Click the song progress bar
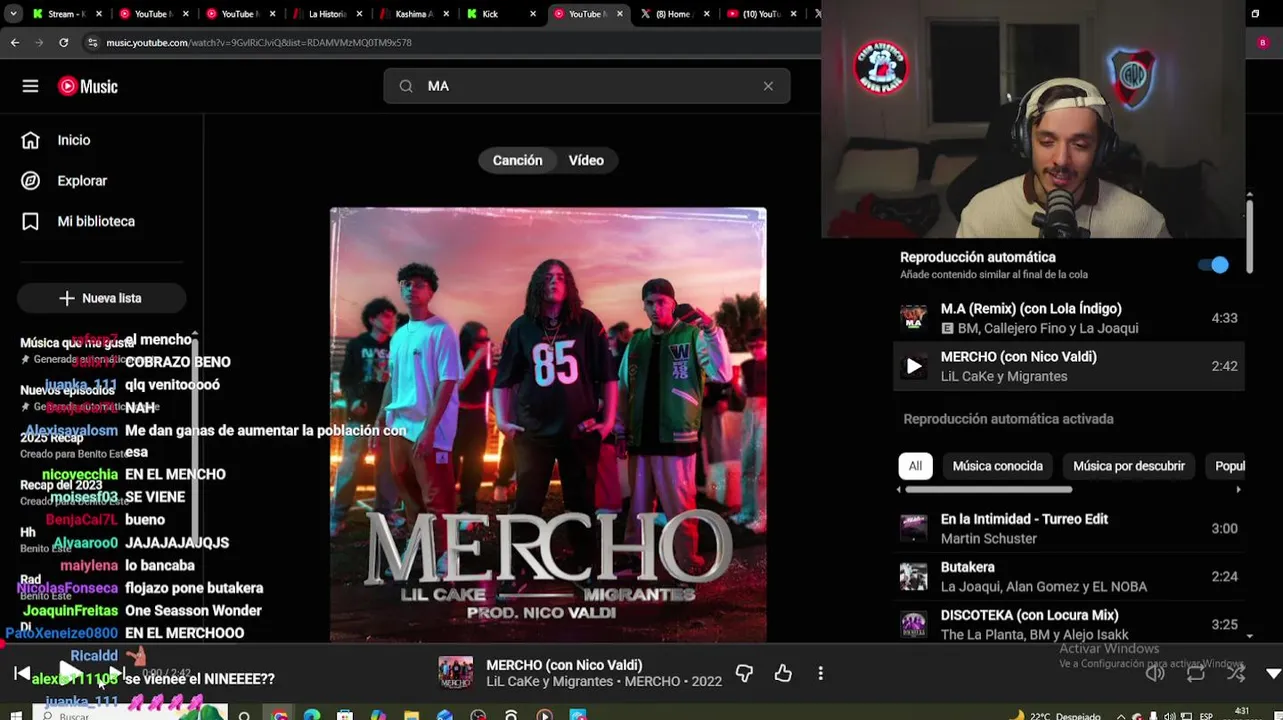The image size is (1283, 720). (641, 646)
